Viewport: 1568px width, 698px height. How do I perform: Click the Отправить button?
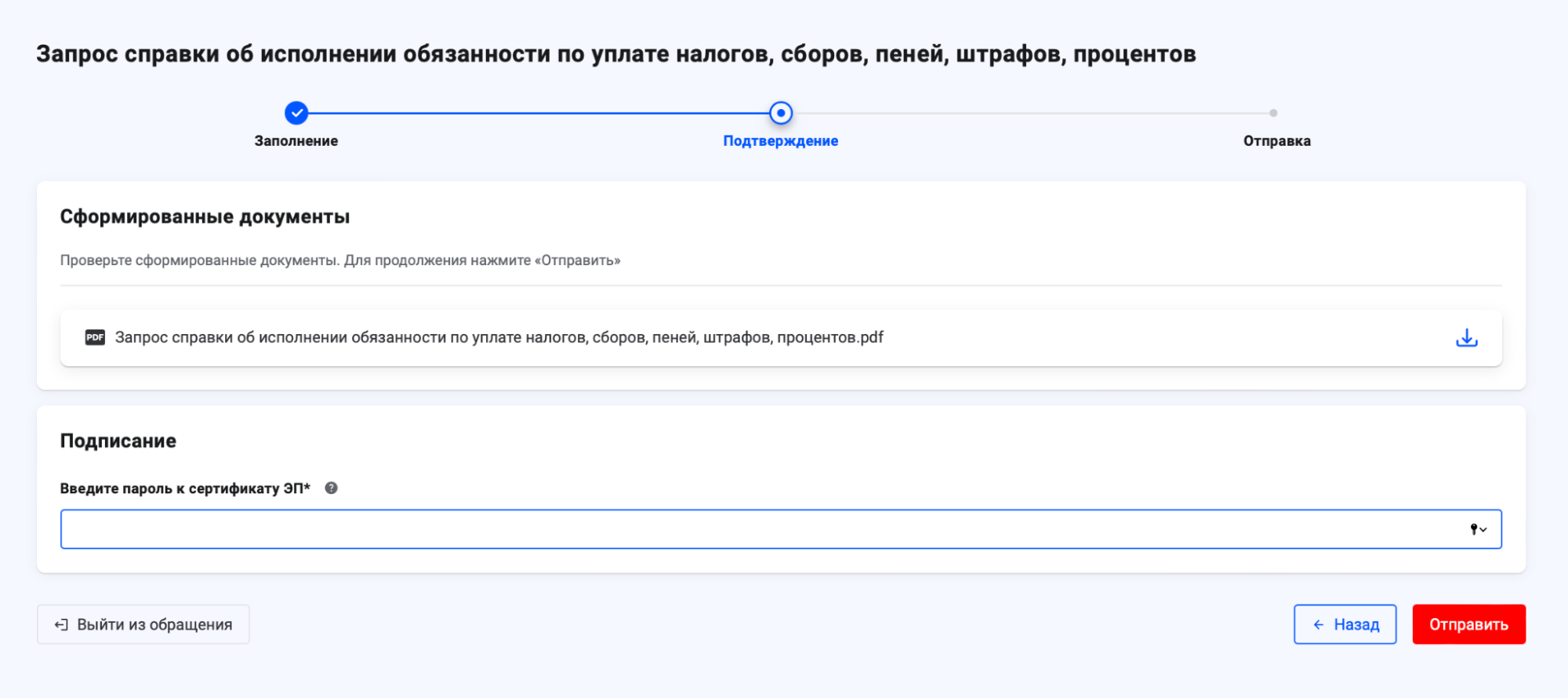click(1469, 624)
